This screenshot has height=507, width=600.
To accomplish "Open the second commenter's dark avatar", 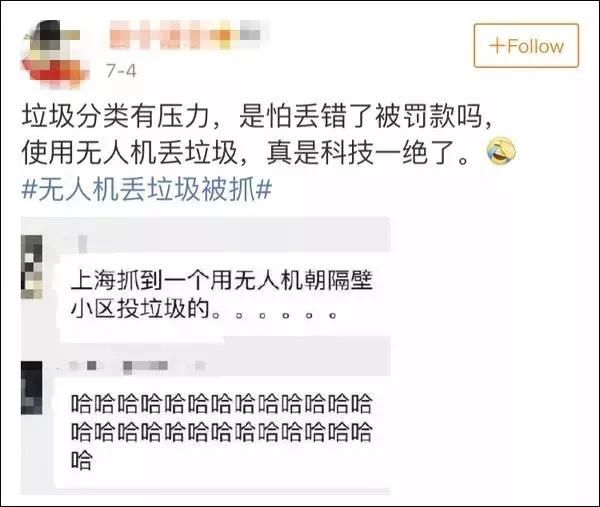I will coord(32,388).
